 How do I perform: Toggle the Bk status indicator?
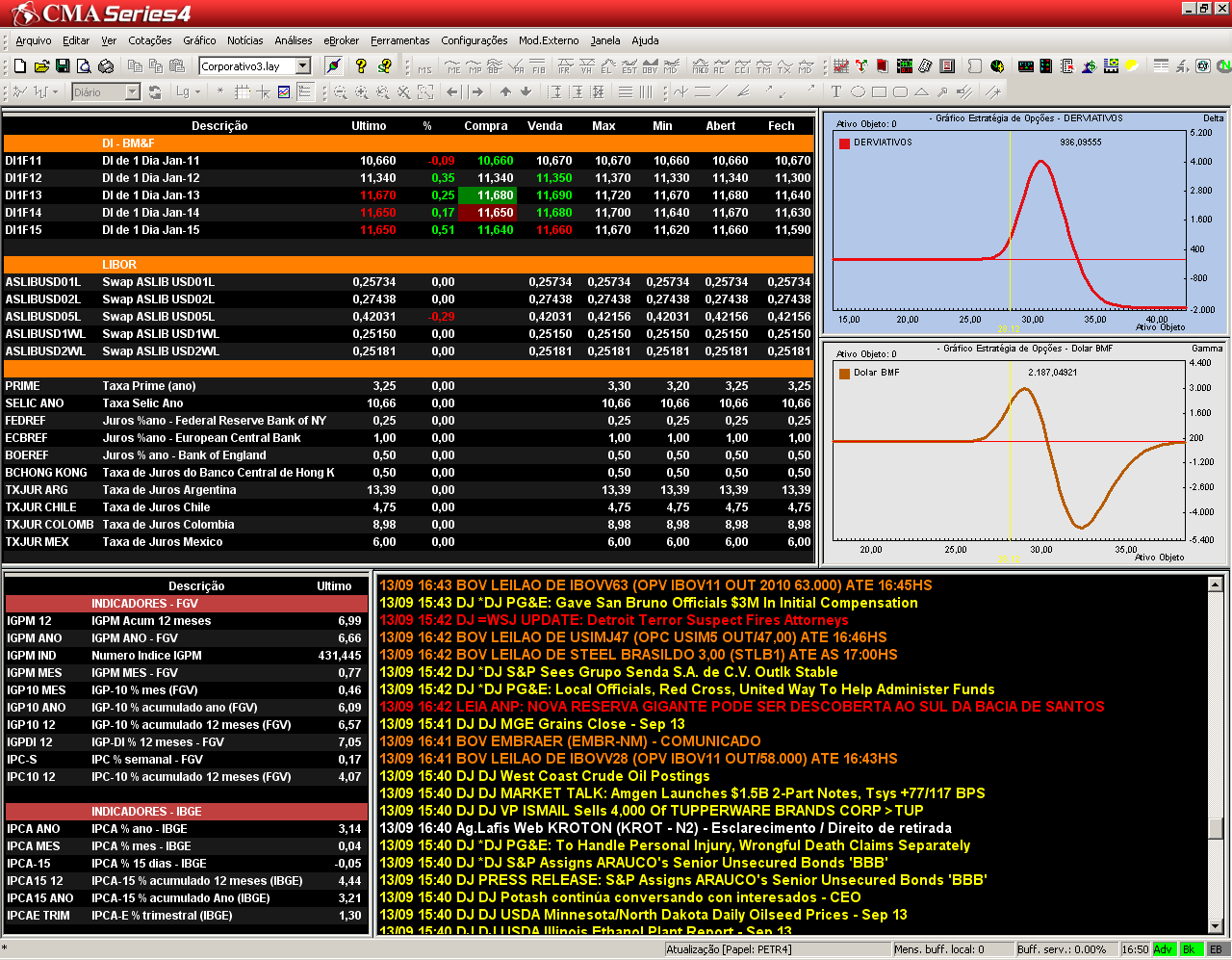point(1191,949)
